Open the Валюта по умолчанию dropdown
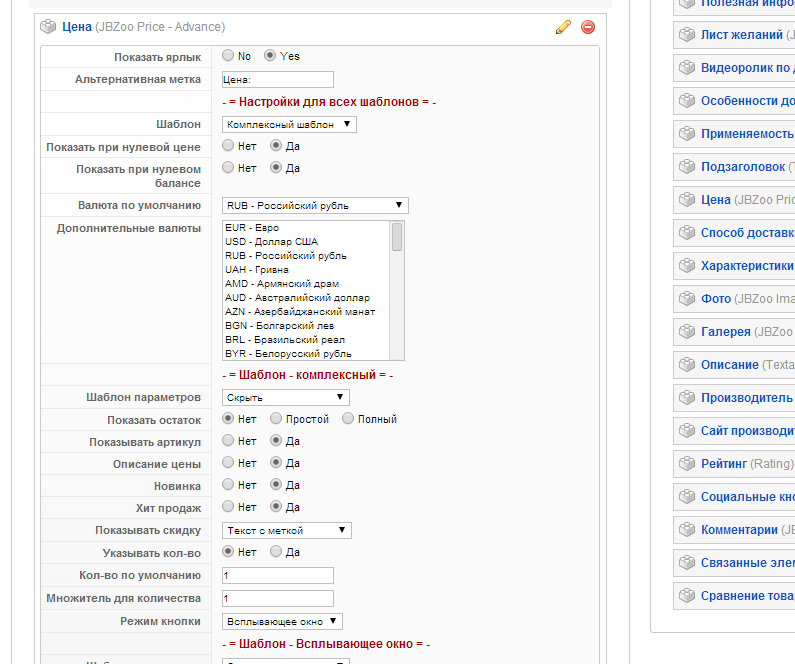 pyautogui.click(x=315, y=206)
